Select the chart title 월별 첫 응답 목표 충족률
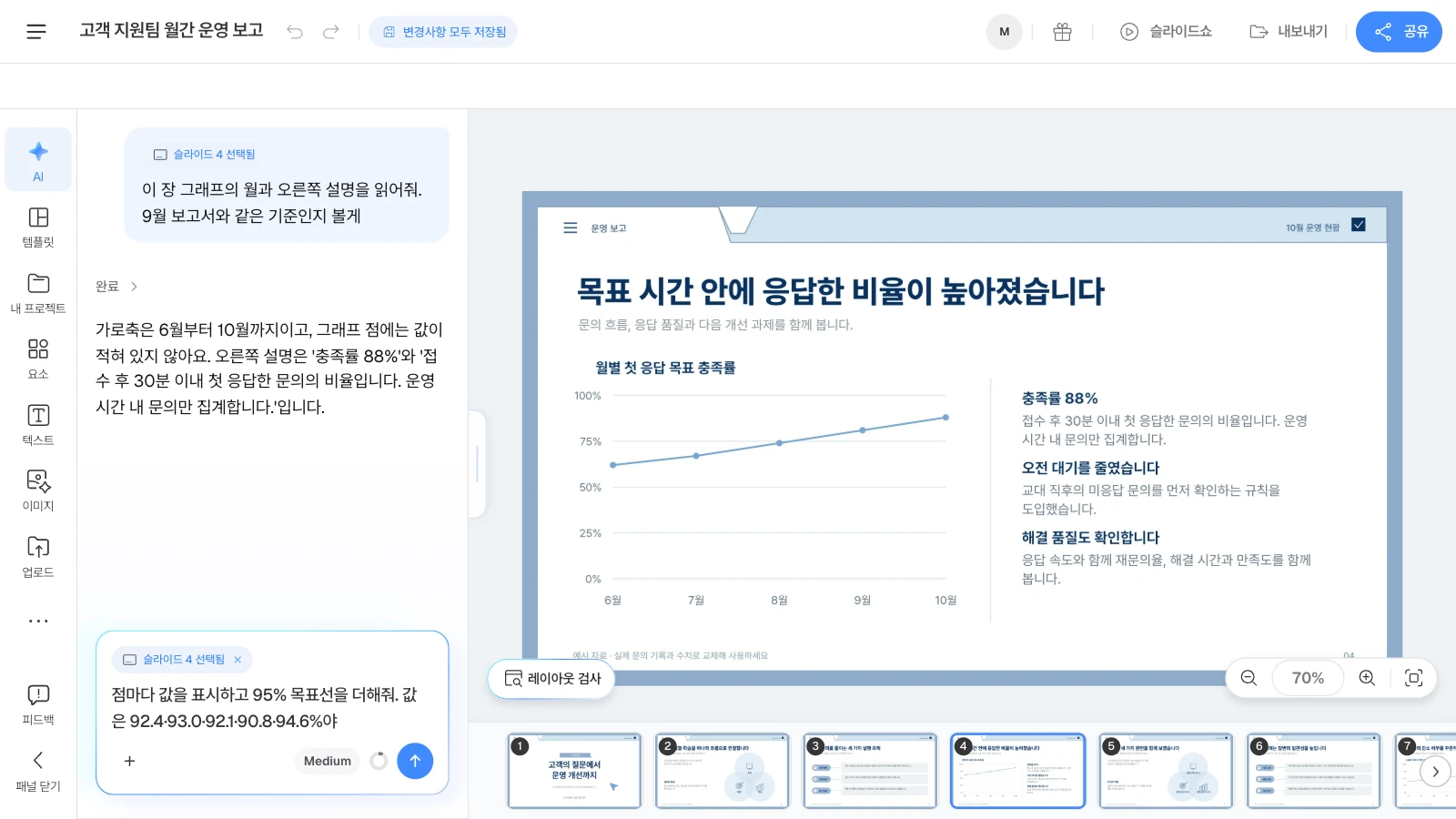1456x819 pixels. coord(665,368)
